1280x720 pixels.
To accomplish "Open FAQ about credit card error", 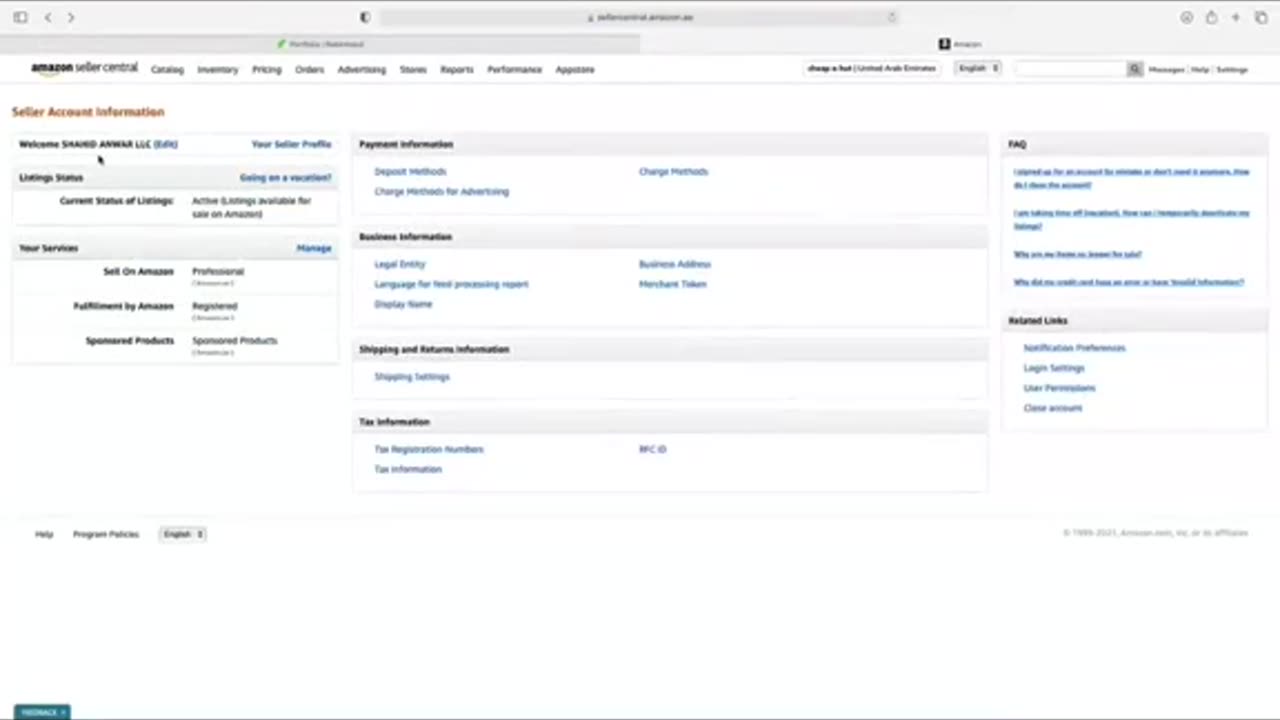I will click(x=1128, y=282).
